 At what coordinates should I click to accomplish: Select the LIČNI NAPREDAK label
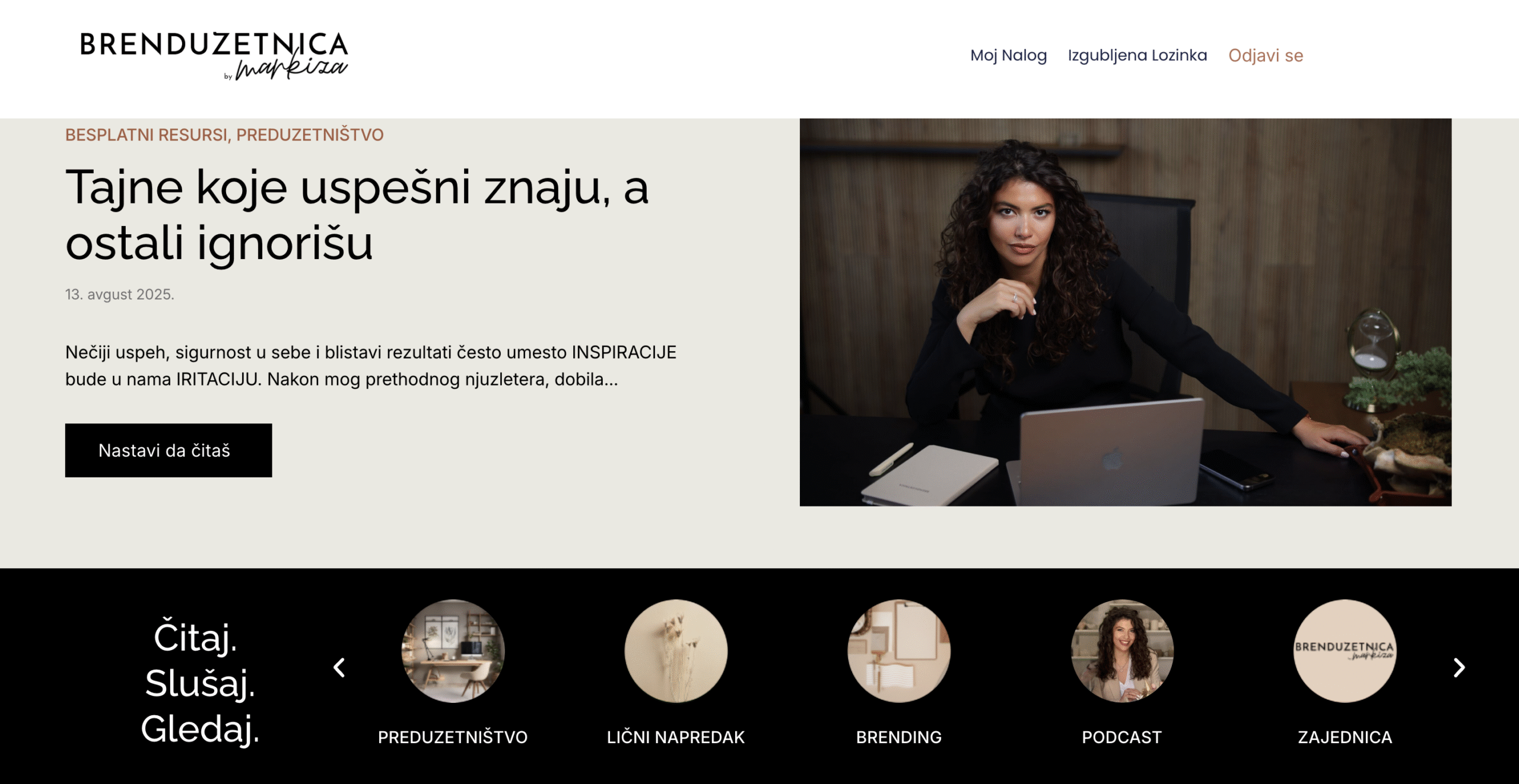pyautogui.click(x=676, y=737)
